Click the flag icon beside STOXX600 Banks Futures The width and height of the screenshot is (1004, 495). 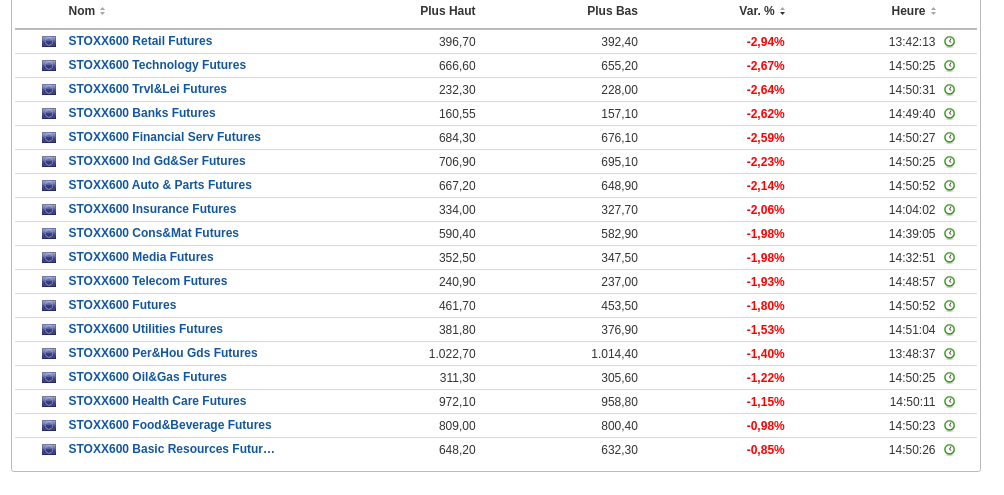click(49, 114)
